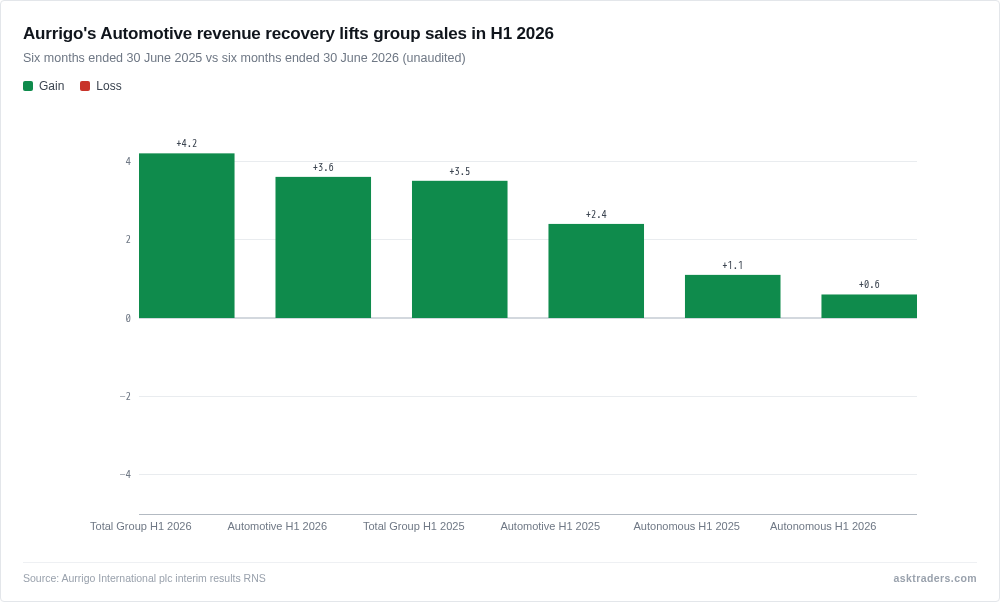Click the Automotive H1 2026 axis label
Image resolution: width=1000 pixels, height=602 pixels.
(x=277, y=526)
